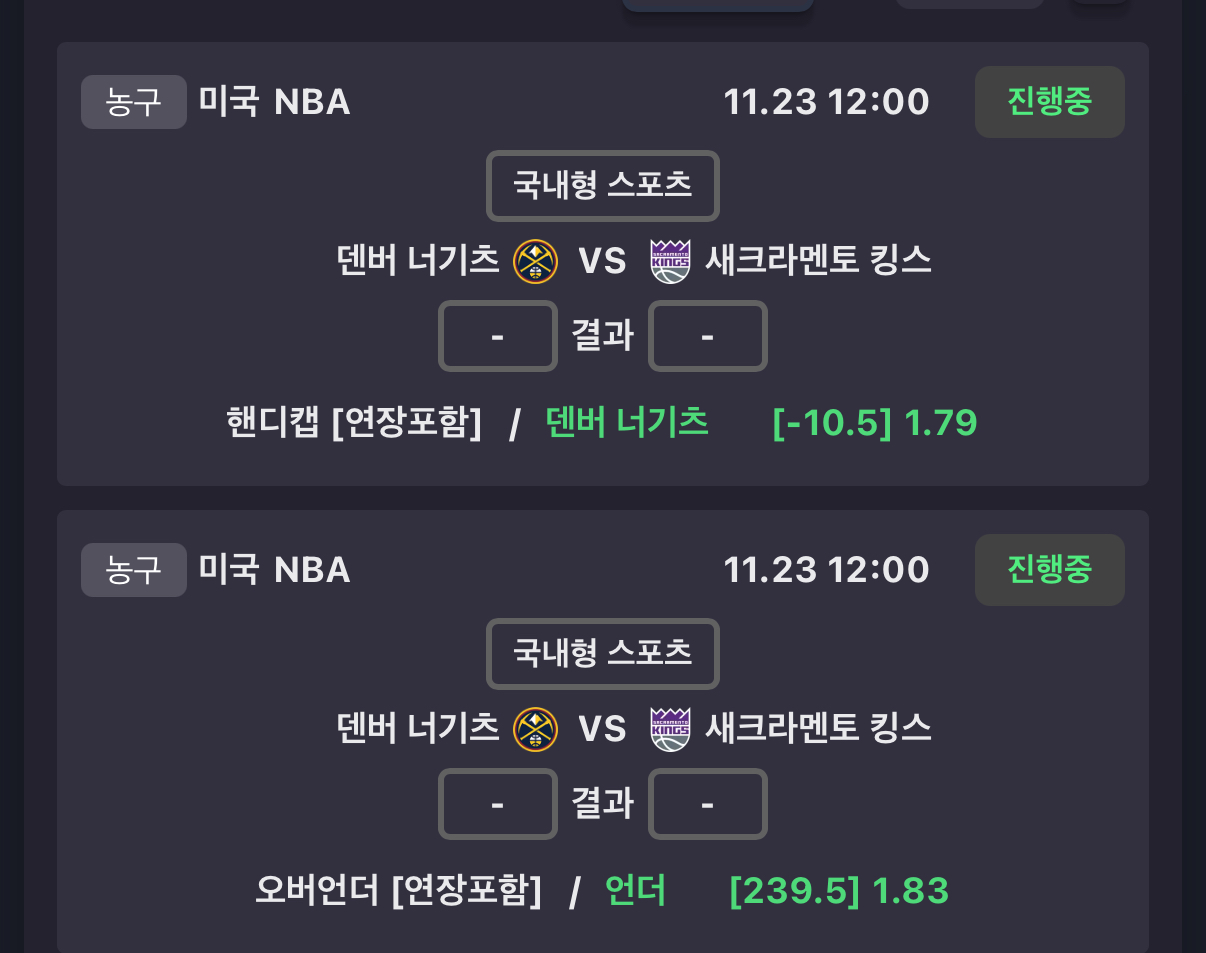Click the [239.5] 1.83 over/under odds
1206x953 pixels.
[839, 891]
